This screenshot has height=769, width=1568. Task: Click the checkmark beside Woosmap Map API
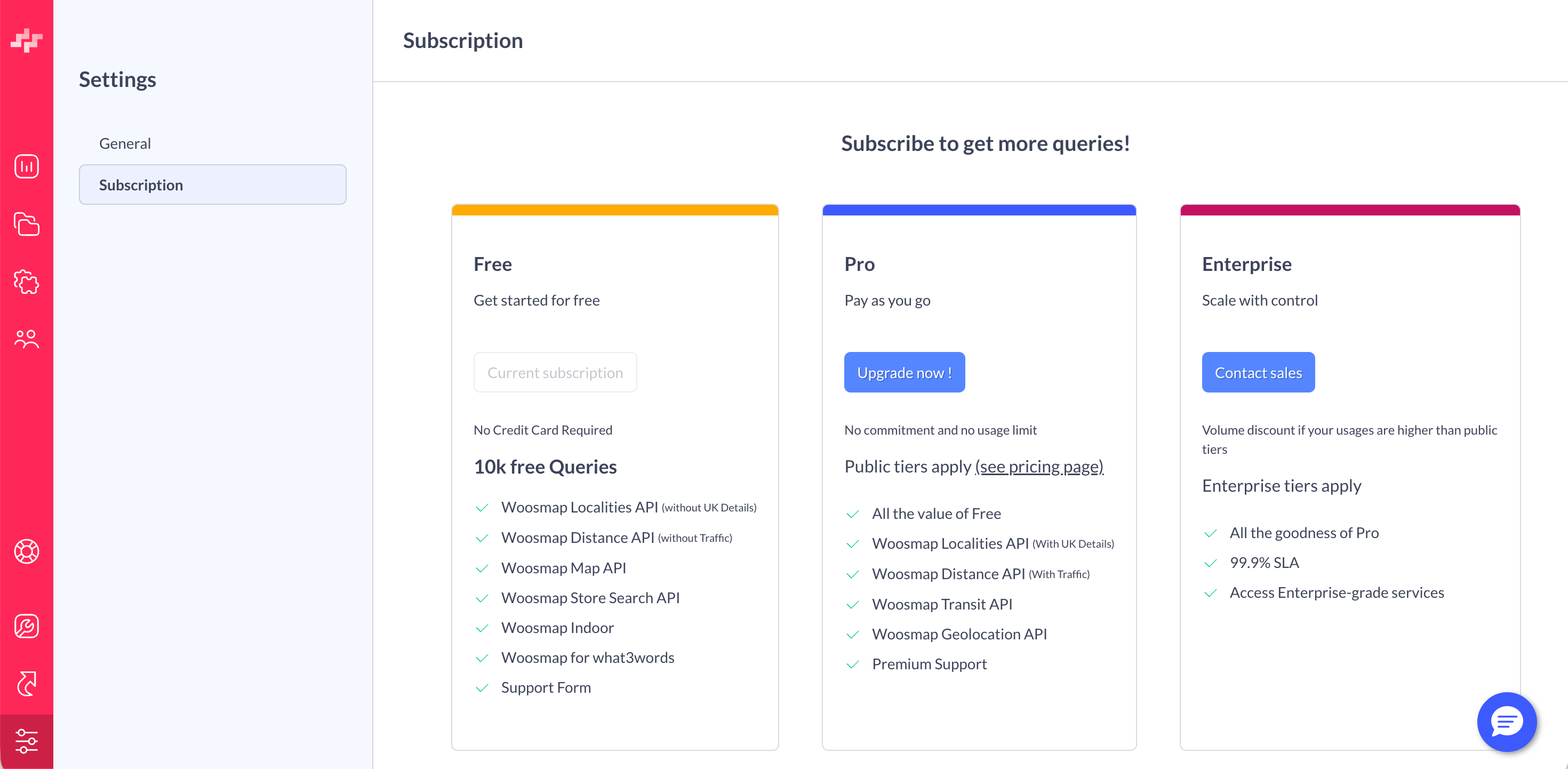click(482, 568)
